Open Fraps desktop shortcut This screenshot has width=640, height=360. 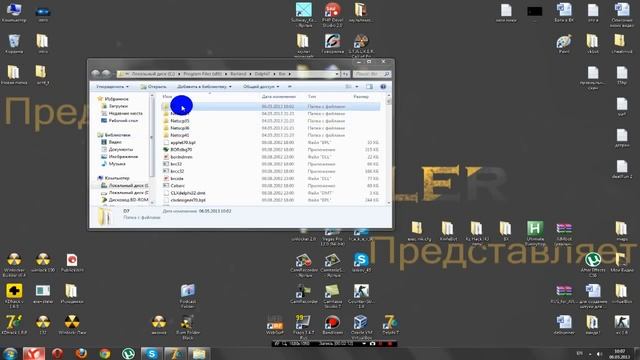(303, 326)
